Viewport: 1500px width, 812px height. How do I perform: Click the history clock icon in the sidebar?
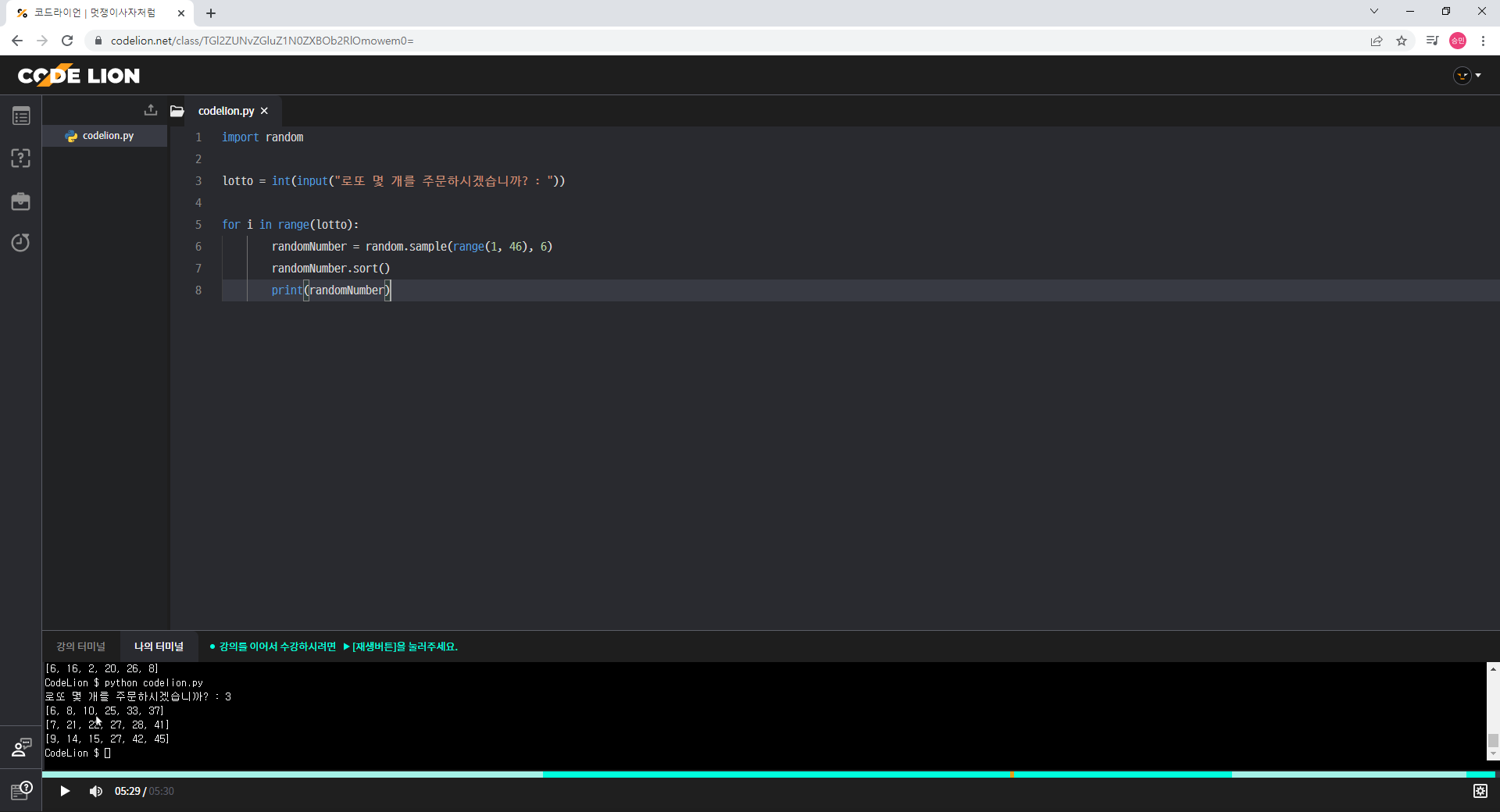[20, 243]
